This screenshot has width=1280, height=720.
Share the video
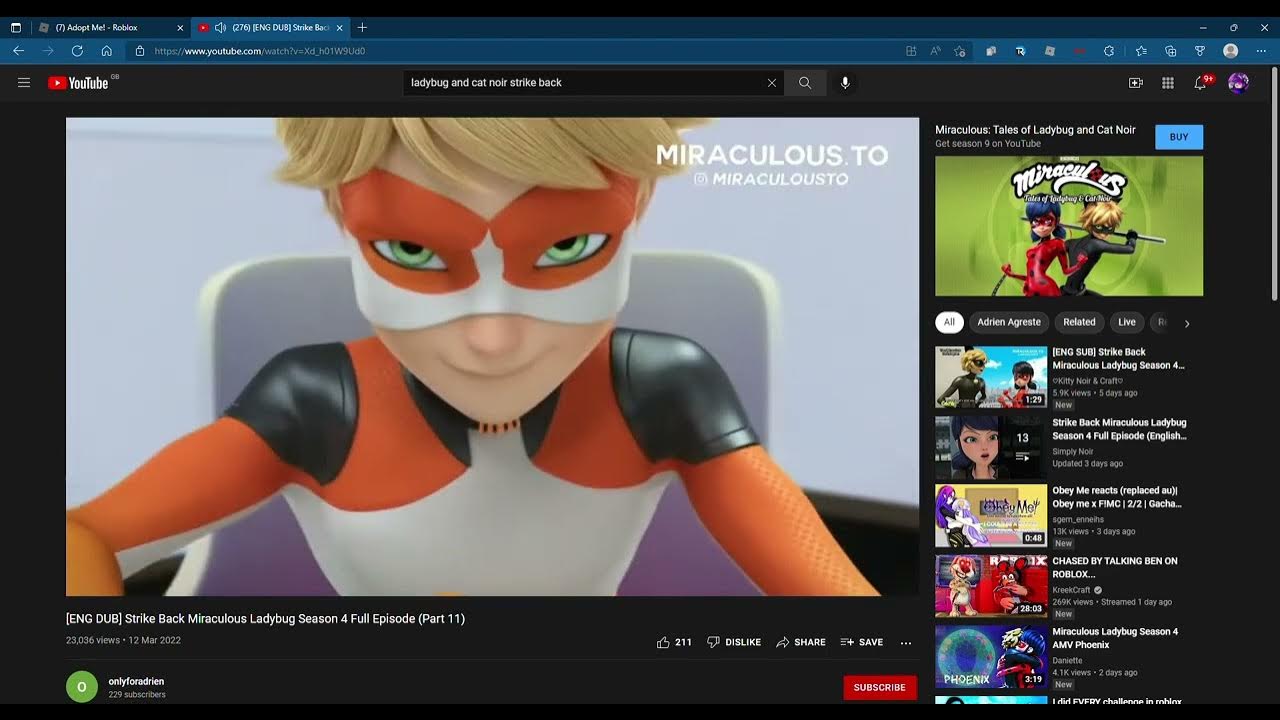(801, 642)
